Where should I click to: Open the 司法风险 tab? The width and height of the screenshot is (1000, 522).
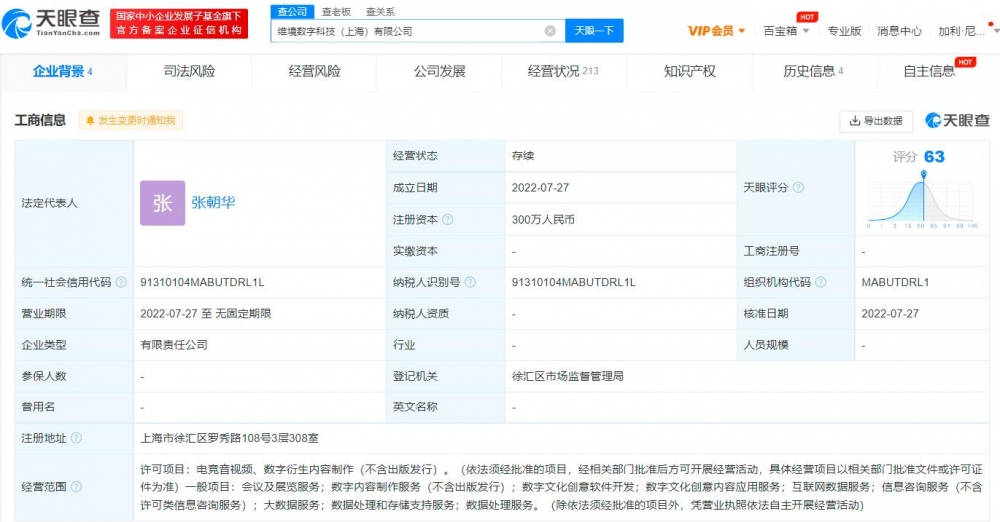pyautogui.click(x=189, y=71)
